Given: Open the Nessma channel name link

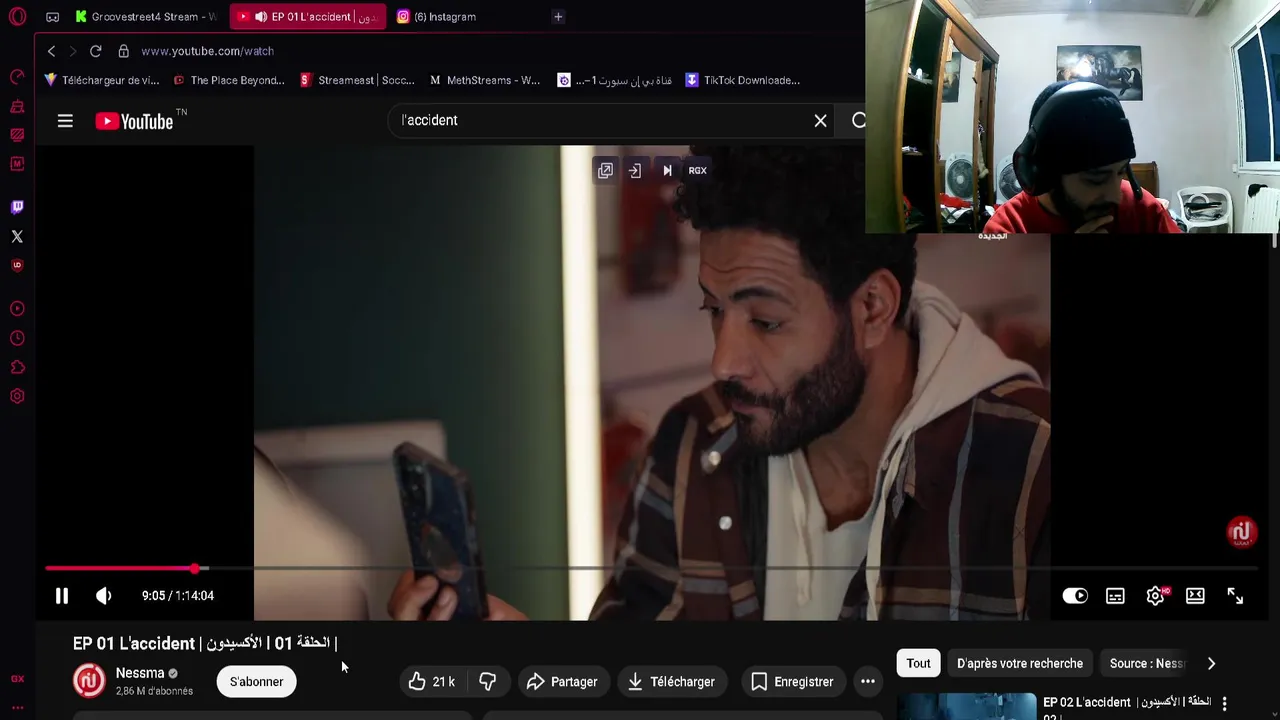Looking at the screenshot, I should point(140,673).
